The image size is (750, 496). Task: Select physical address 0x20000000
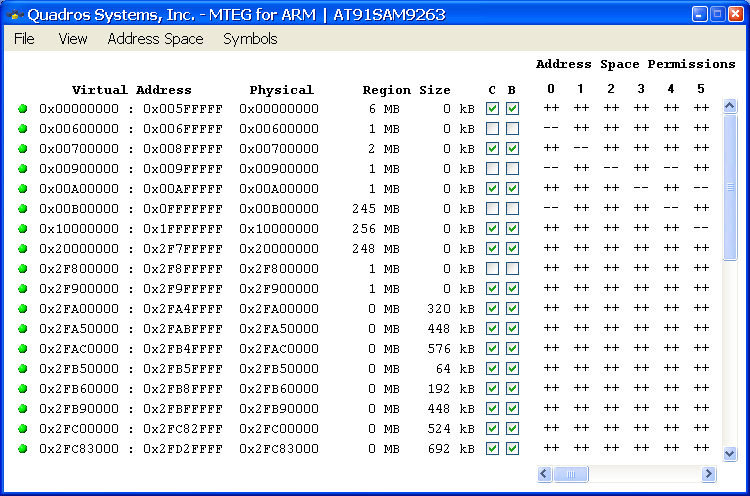coord(279,249)
